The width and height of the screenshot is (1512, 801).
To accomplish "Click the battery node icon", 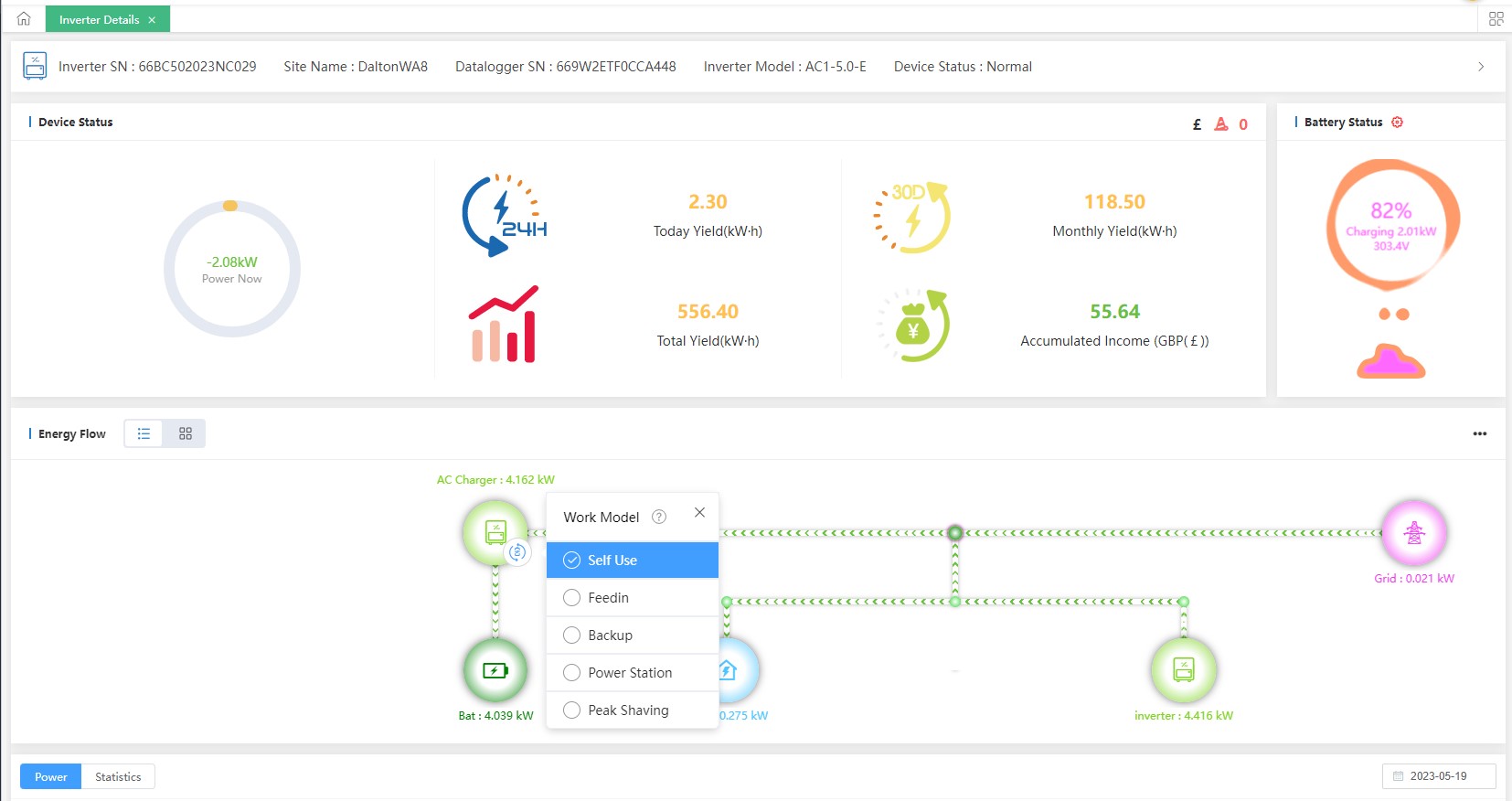I will point(495,671).
